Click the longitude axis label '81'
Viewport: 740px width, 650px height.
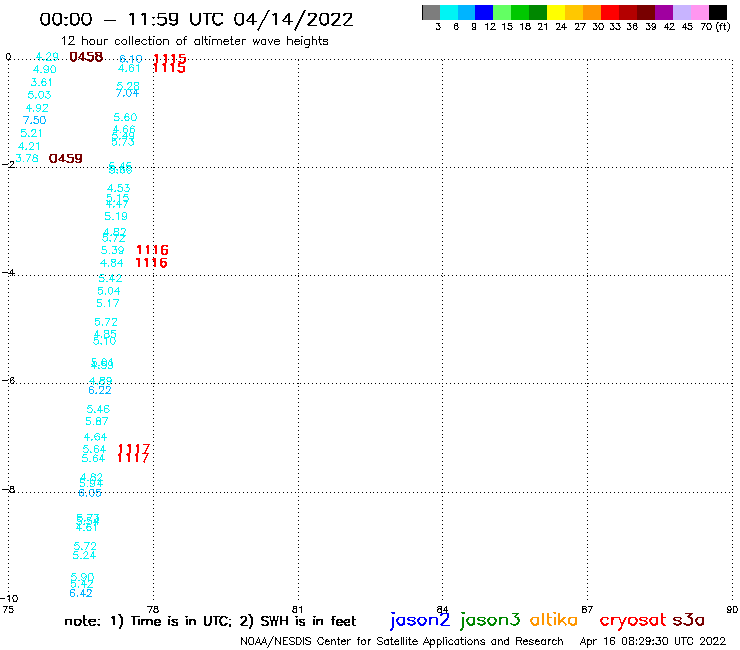[297, 609]
